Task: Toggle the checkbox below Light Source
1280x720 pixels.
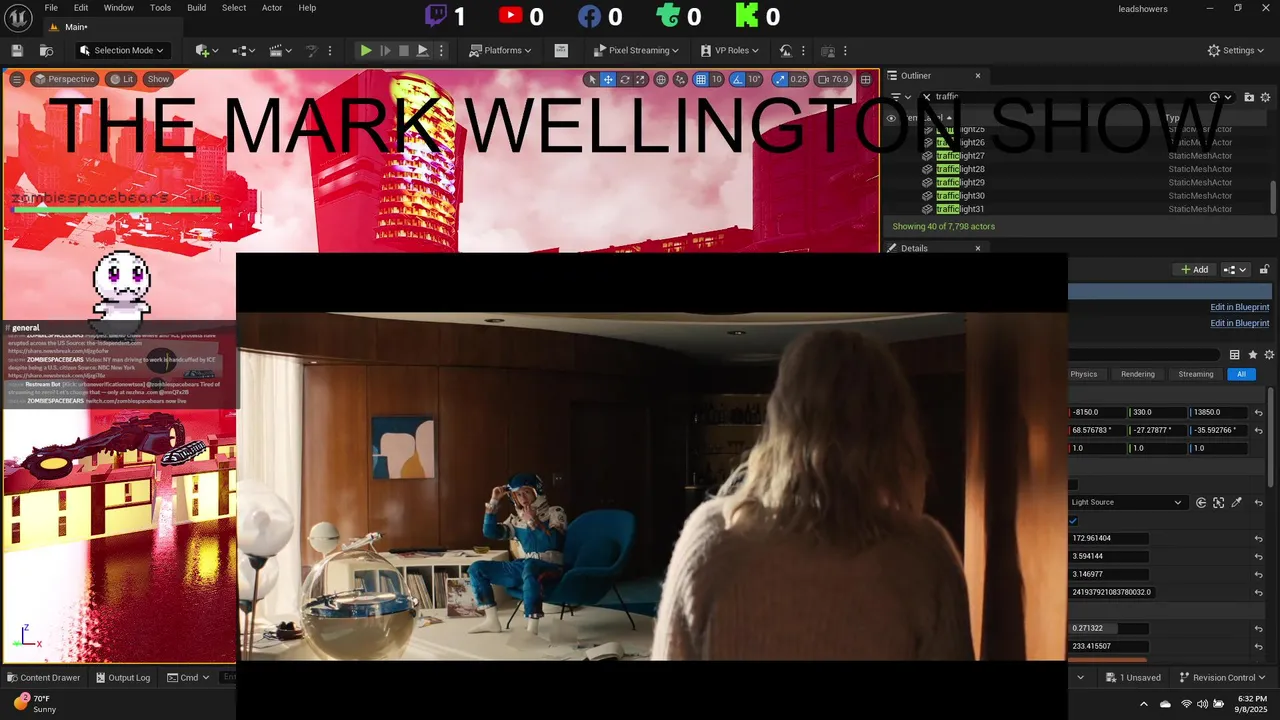Action: point(1073,520)
